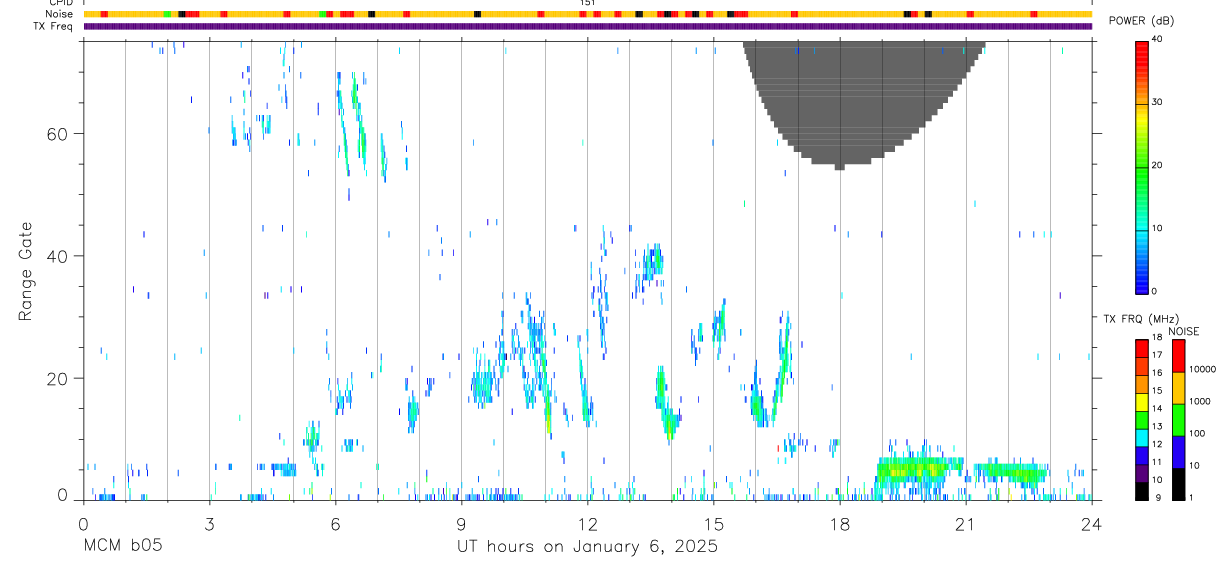Click the '17' label on TX FRQ scale
1228x567 pixels.
pyautogui.click(x=1157, y=355)
